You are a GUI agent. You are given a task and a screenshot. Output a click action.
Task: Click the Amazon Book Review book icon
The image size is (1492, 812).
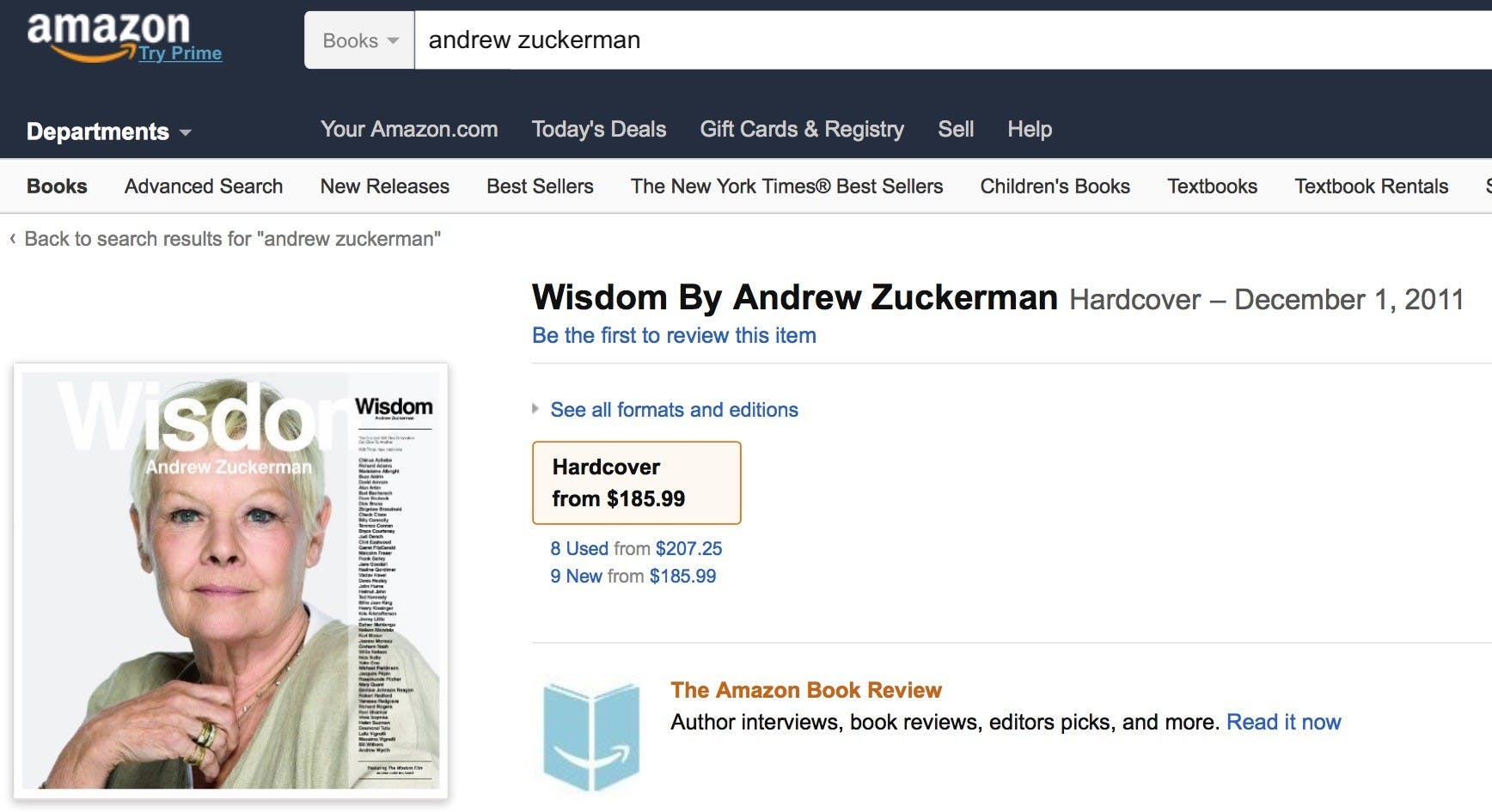591,735
